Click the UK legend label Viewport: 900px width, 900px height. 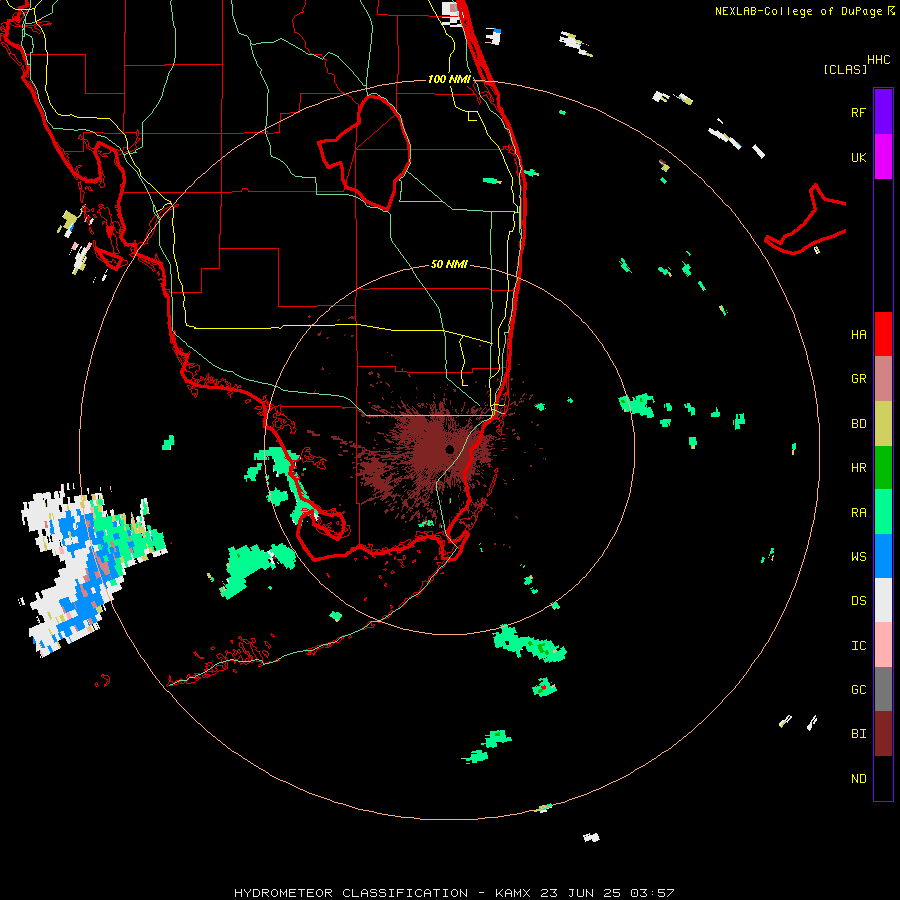click(858, 157)
